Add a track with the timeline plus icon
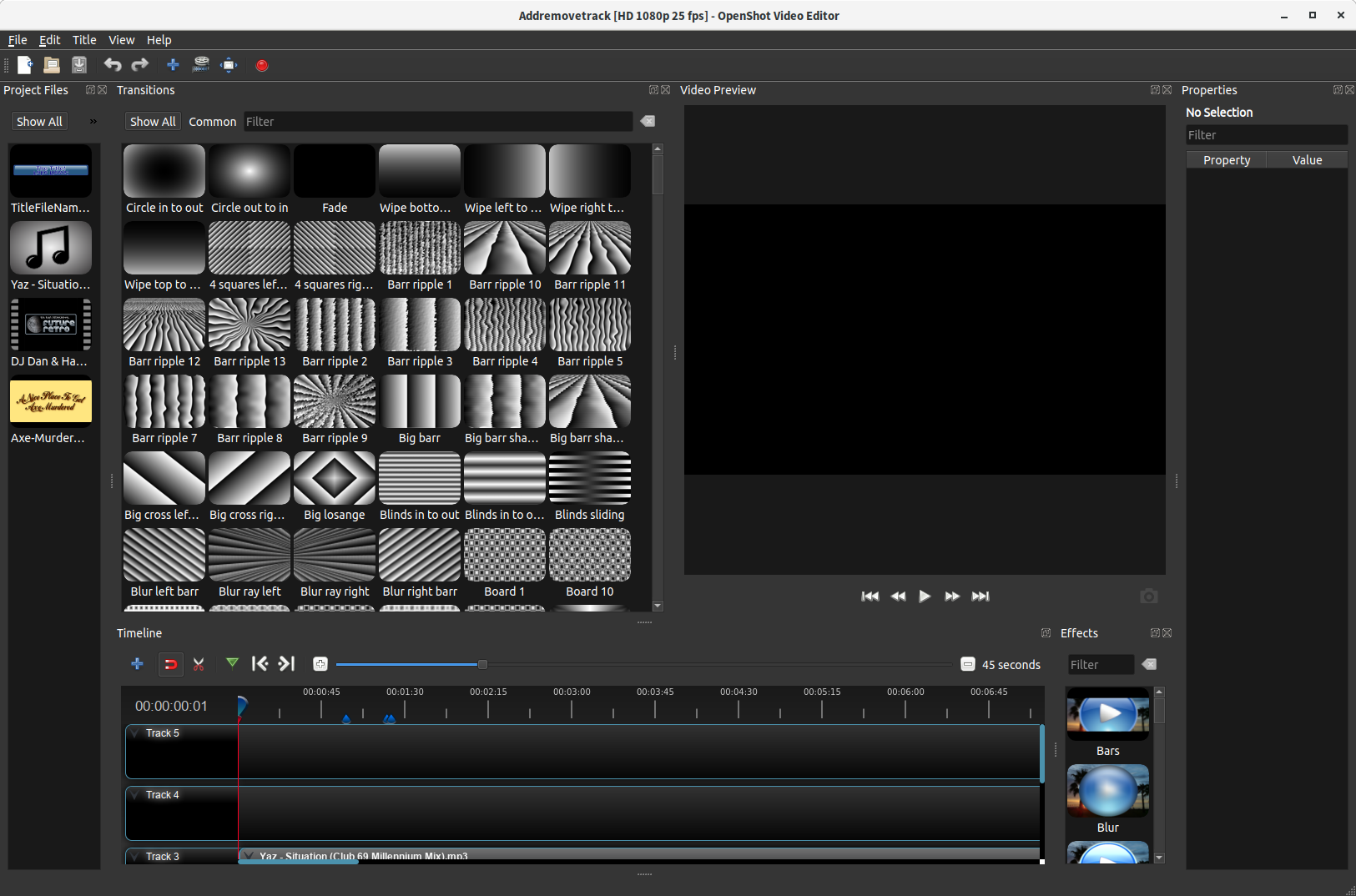1356x896 pixels. 137,664
